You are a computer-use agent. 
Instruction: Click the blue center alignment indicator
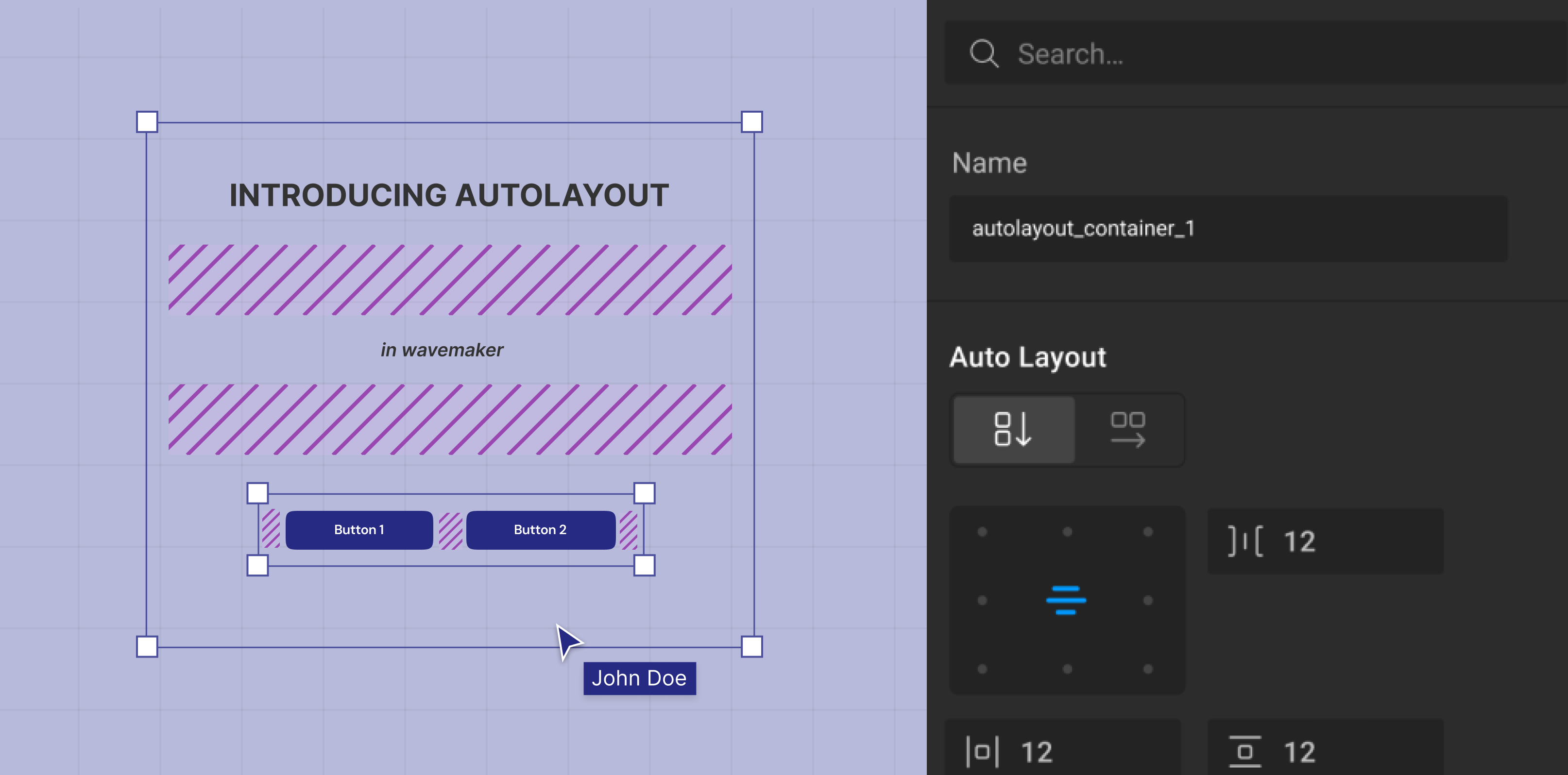(1067, 600)
